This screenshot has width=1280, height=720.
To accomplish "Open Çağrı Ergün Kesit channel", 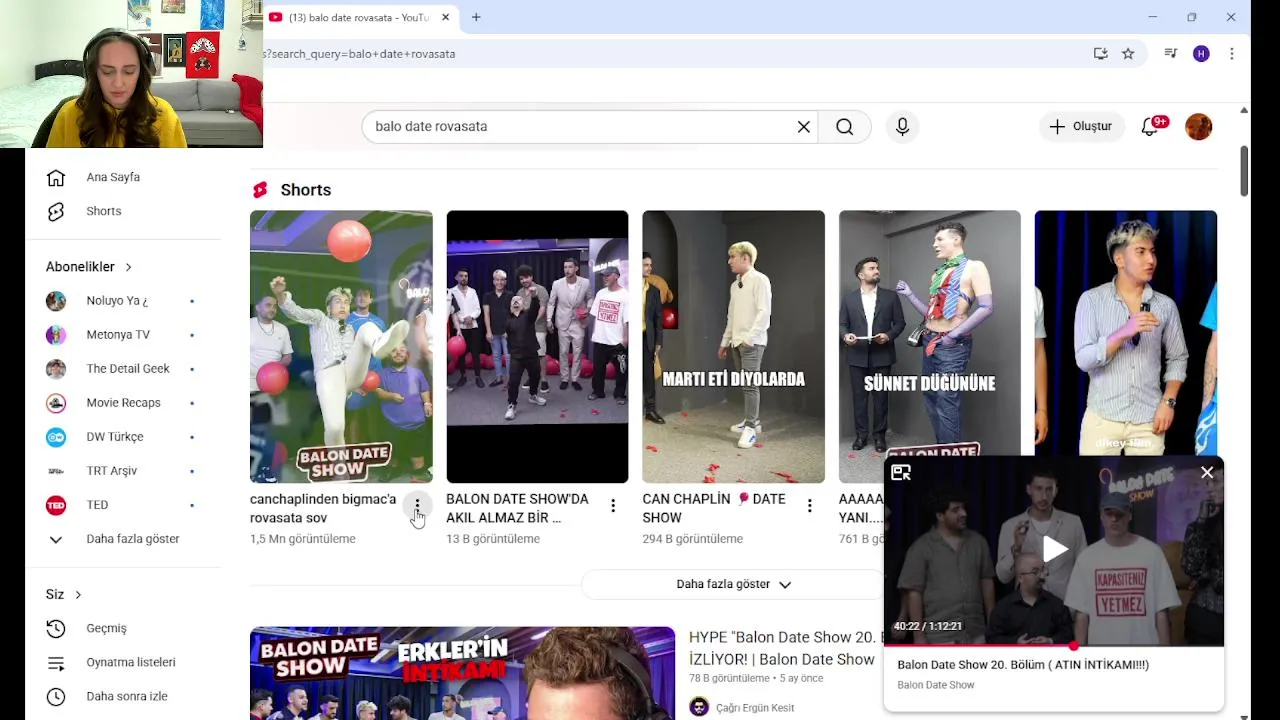I will point(755,708).
